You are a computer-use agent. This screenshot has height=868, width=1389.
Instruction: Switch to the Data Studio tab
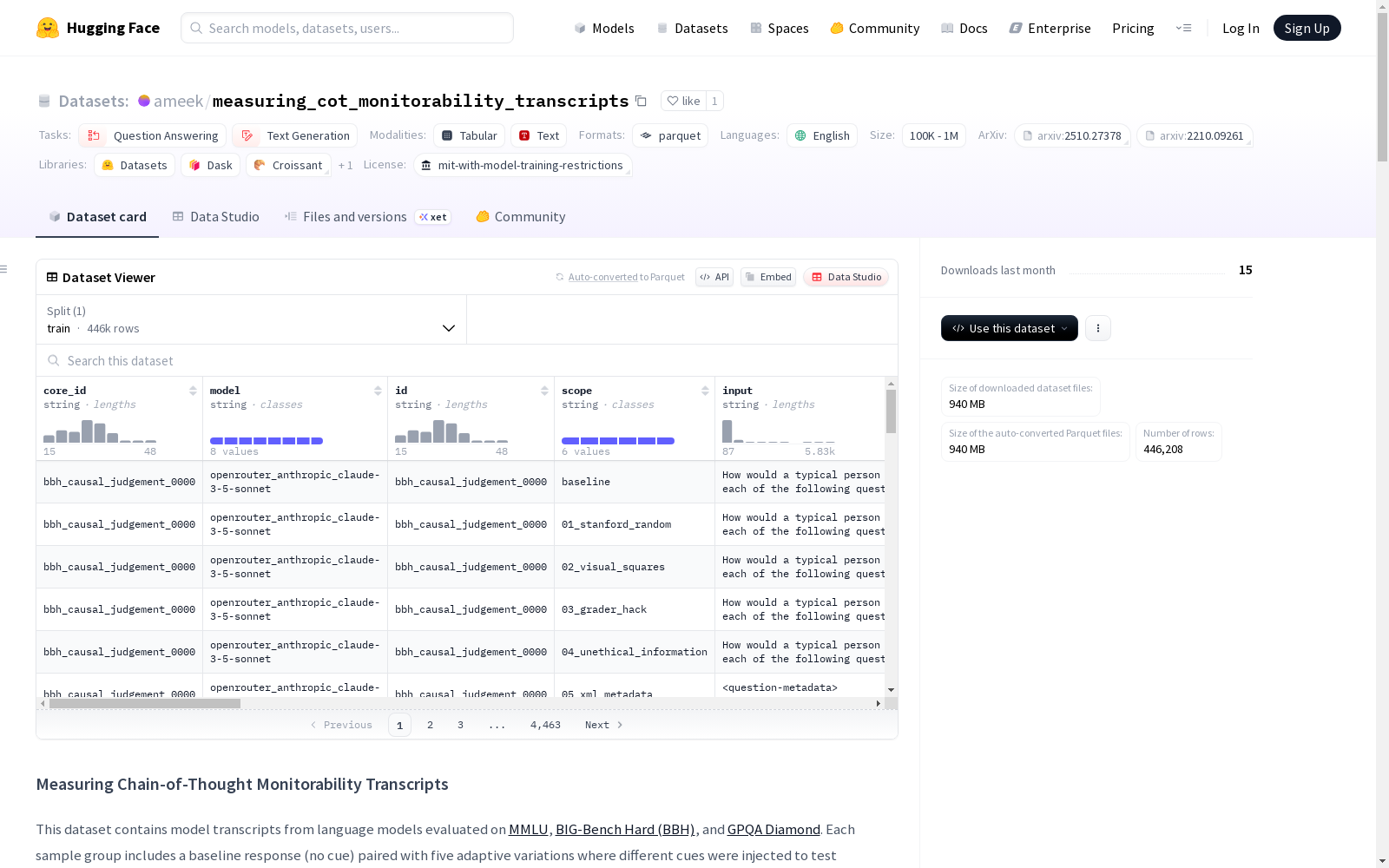(x=216, y=217)
